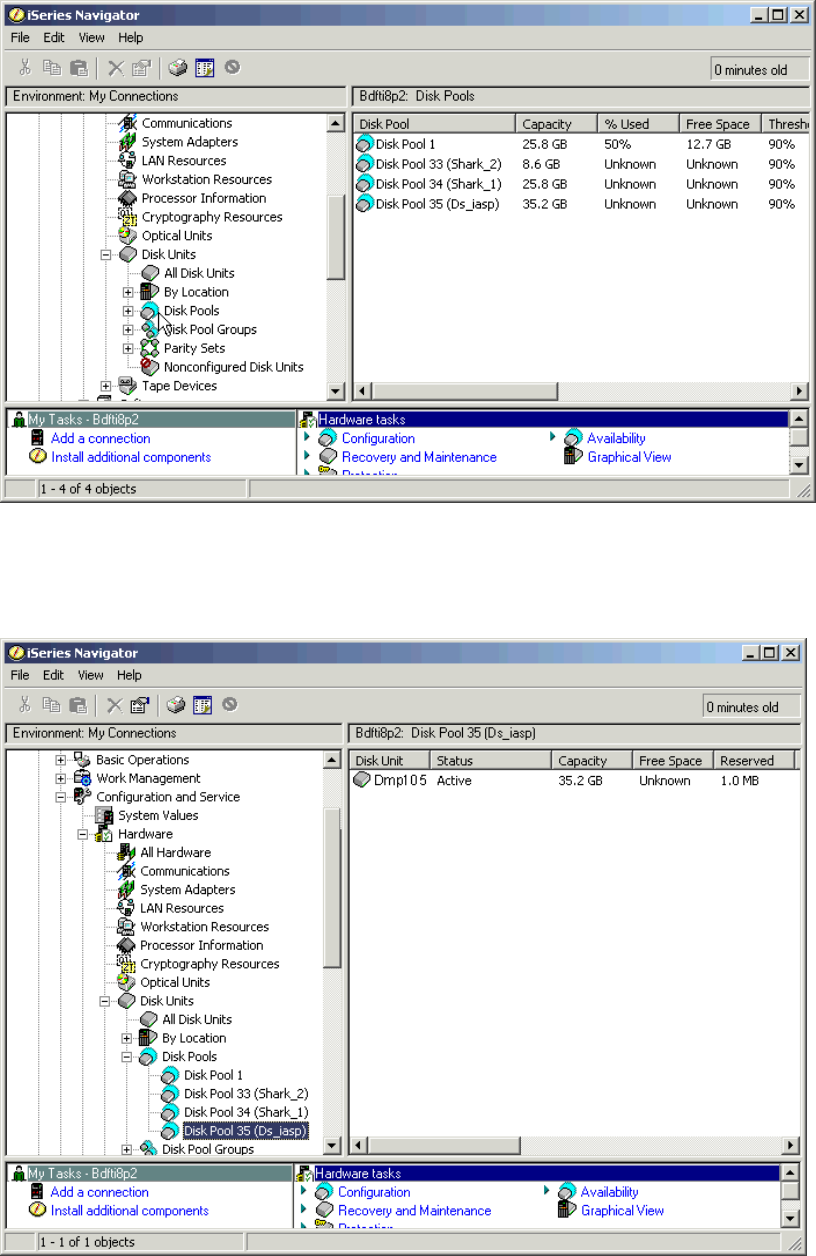Click bottom window tree scrollbar up arrow
Screen dimensions: 816x1256
[x=334, y=760]
